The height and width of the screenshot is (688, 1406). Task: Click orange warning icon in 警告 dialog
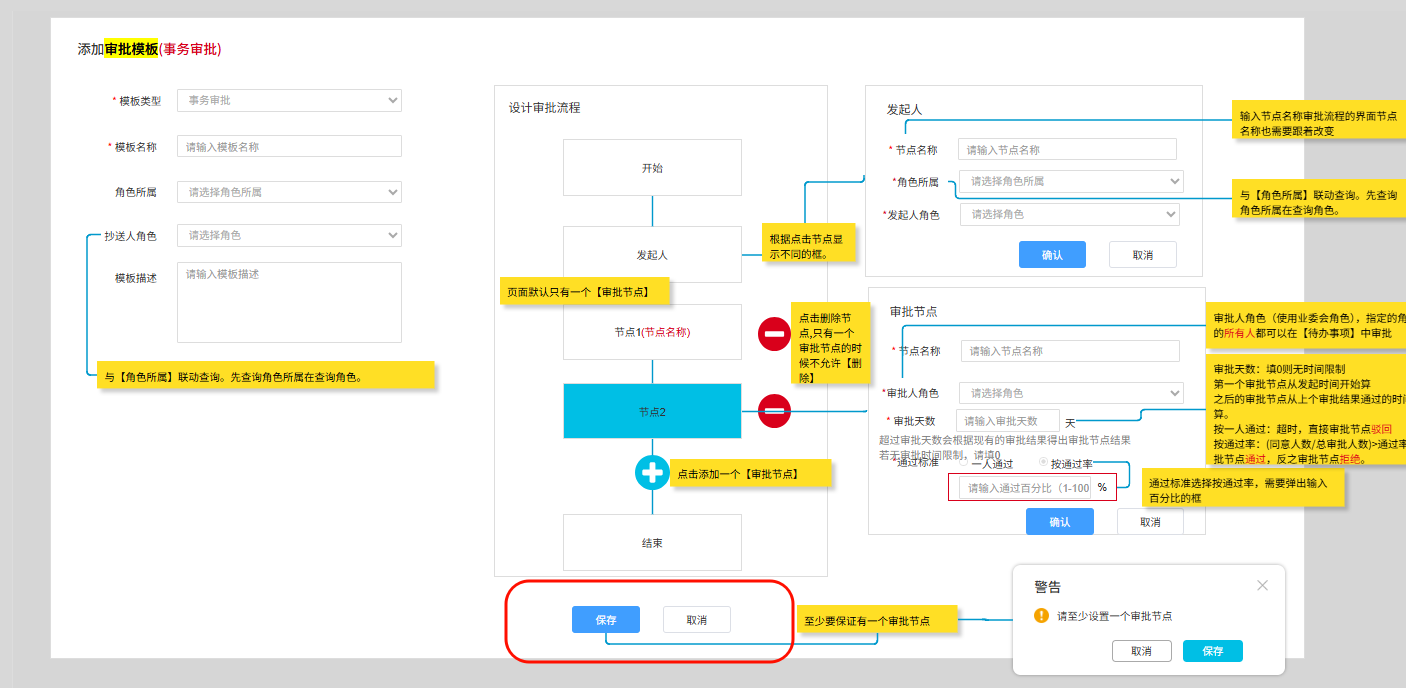pyautogui.click(x=1041, y=615)
